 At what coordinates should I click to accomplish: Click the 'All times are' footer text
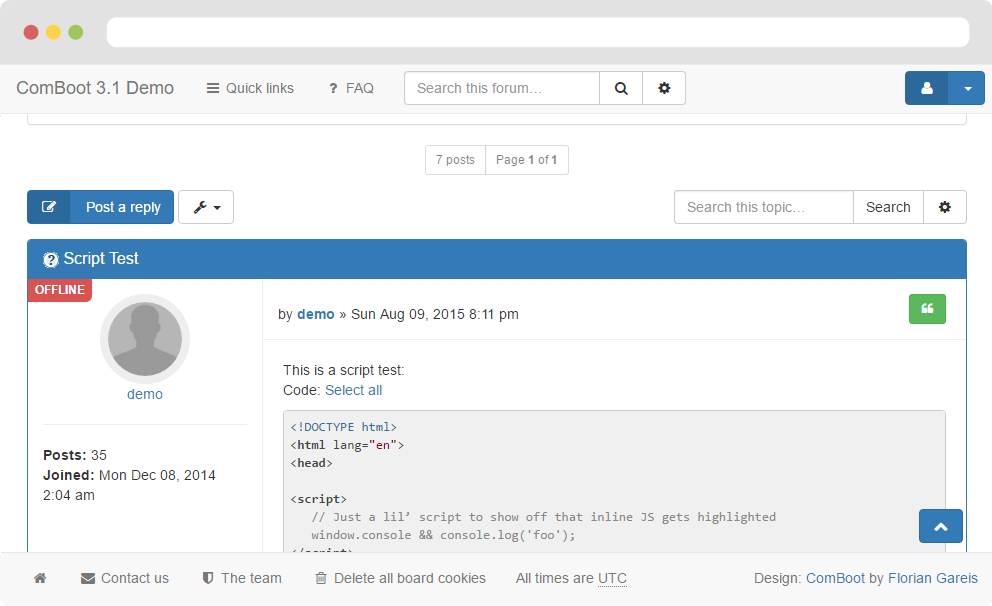point(555,578)
